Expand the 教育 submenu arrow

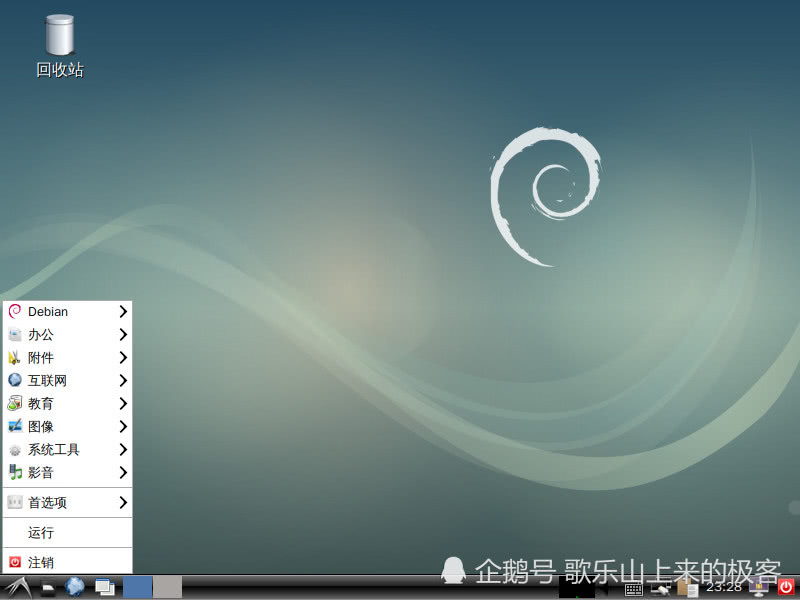point(123,404)
